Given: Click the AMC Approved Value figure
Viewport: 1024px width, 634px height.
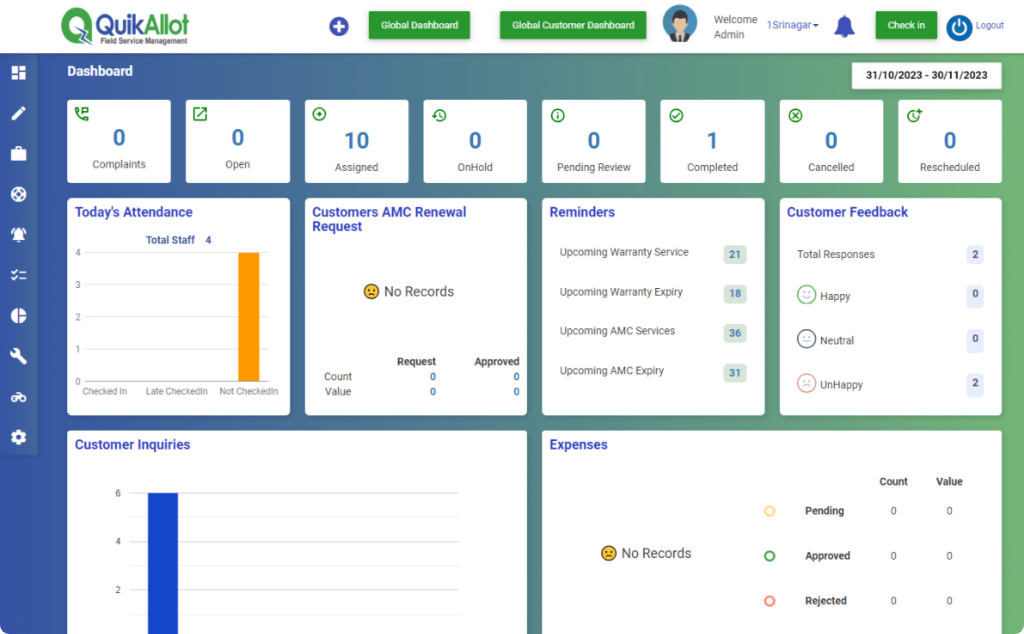Looking at the screenshot, I should coord(516,392).
